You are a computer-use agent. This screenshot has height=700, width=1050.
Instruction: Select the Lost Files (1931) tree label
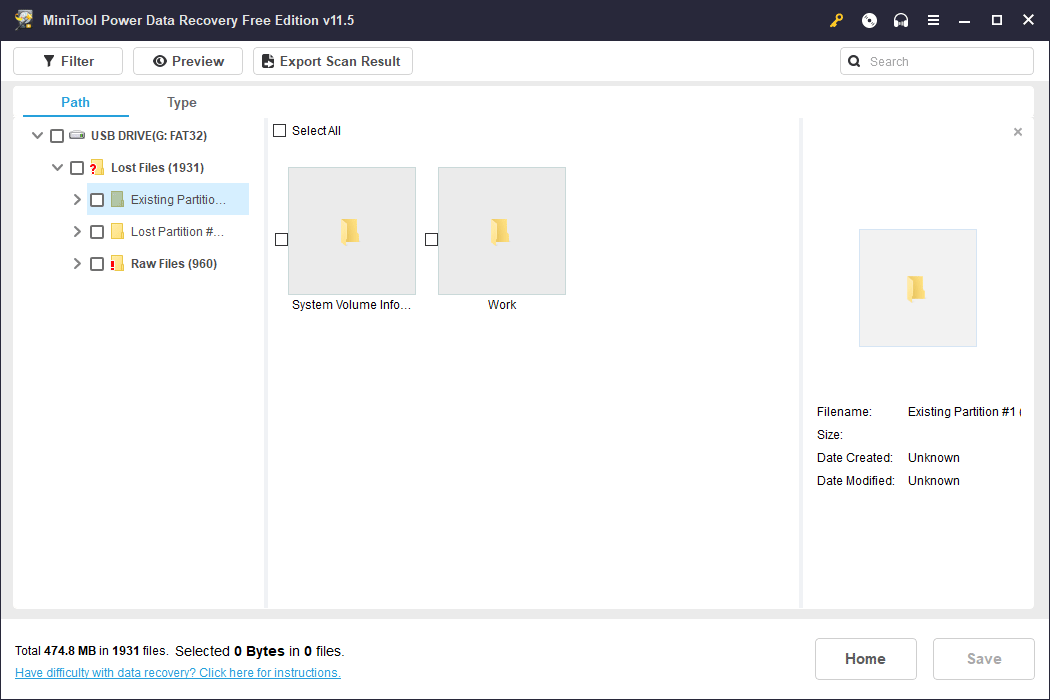pyautogui.click(x=157, y=167)
